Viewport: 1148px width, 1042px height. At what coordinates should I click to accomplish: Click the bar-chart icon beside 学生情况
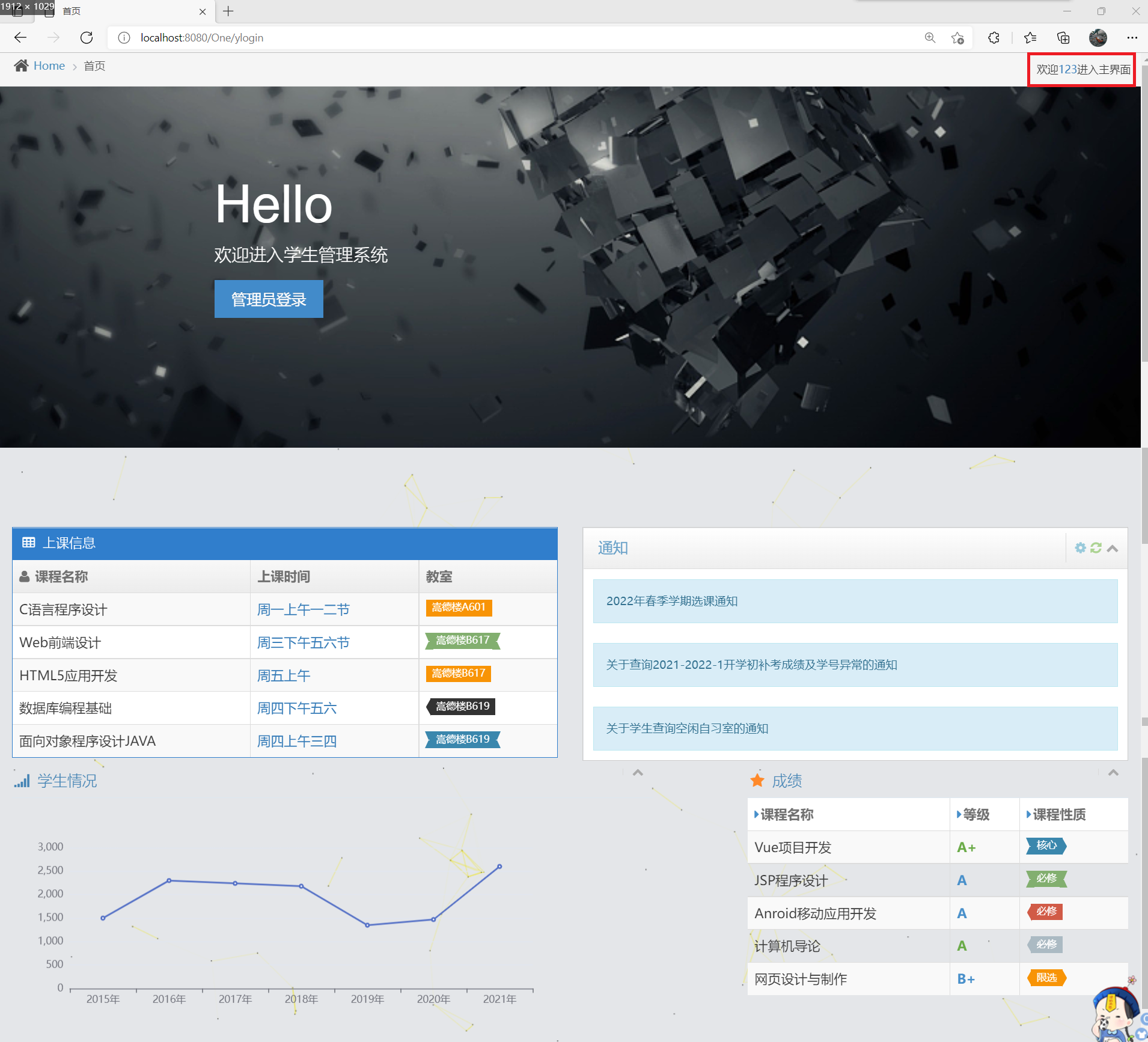point(22,781)
